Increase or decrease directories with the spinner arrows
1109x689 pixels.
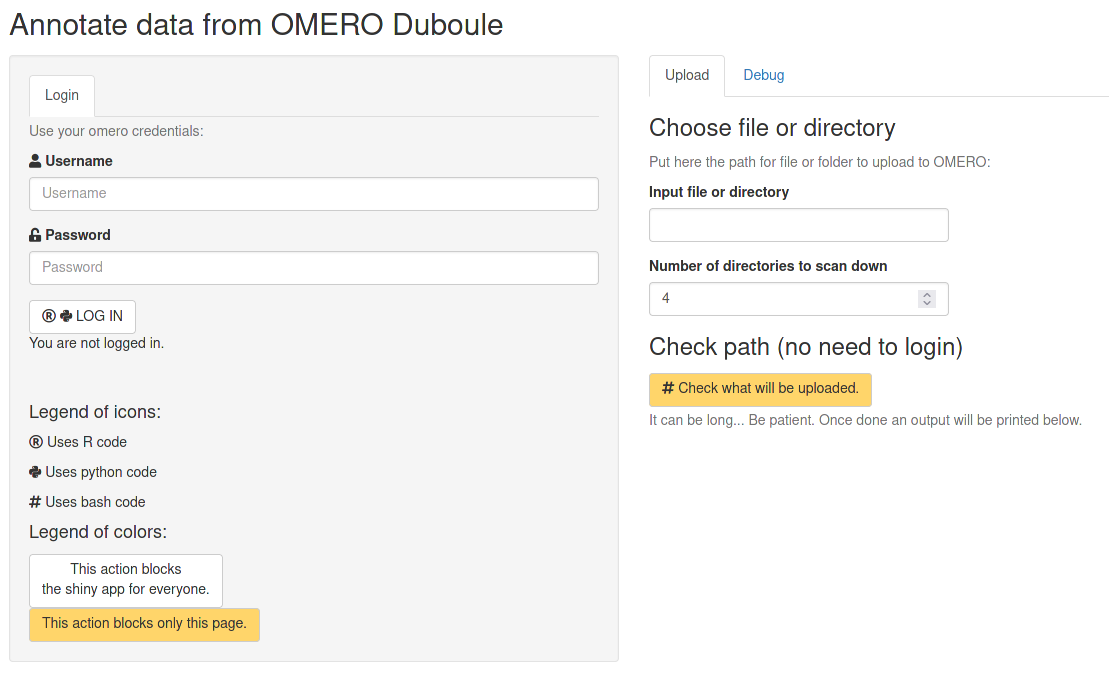(x=927, y=299)
